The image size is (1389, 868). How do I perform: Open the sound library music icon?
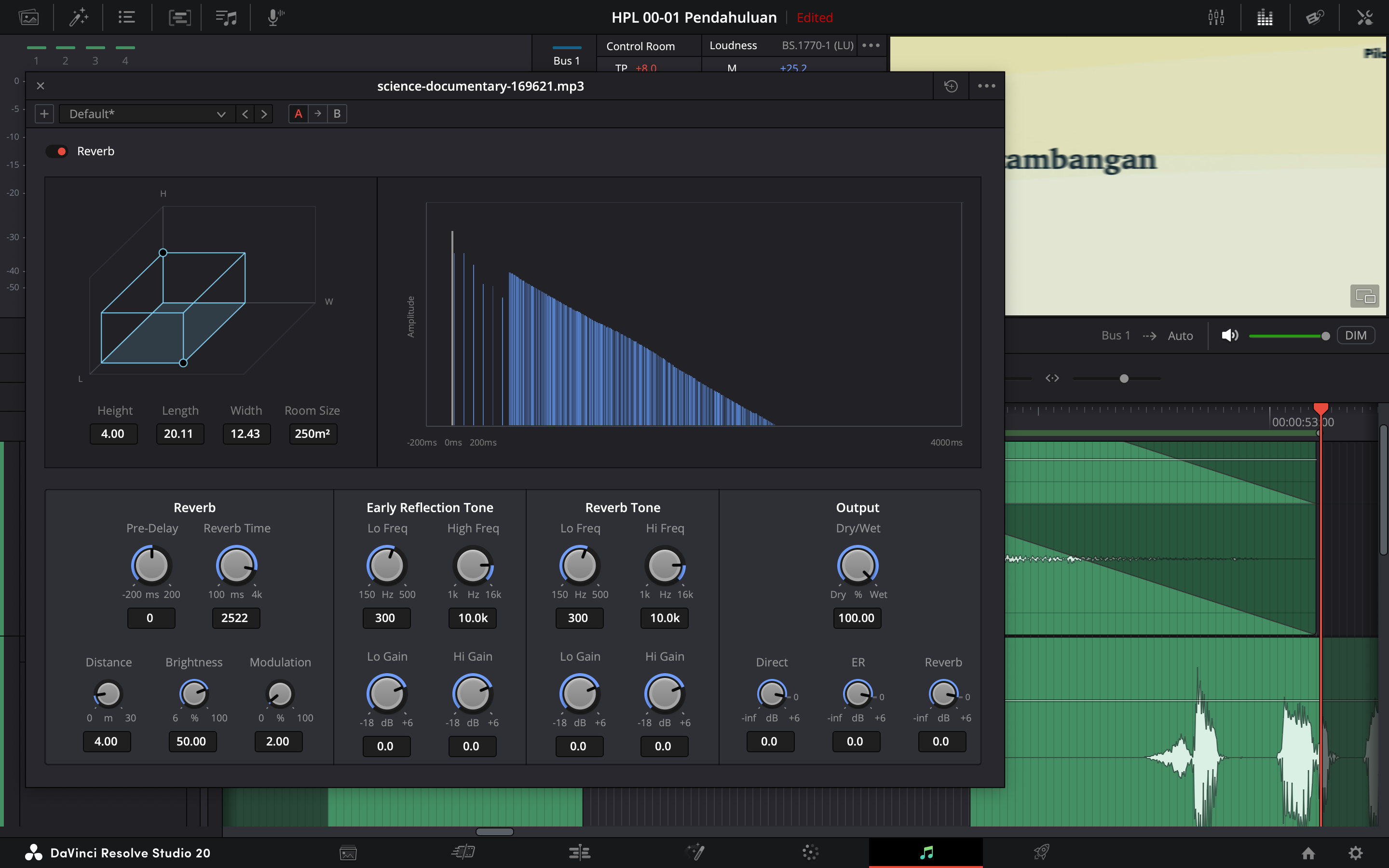(226, 17)
